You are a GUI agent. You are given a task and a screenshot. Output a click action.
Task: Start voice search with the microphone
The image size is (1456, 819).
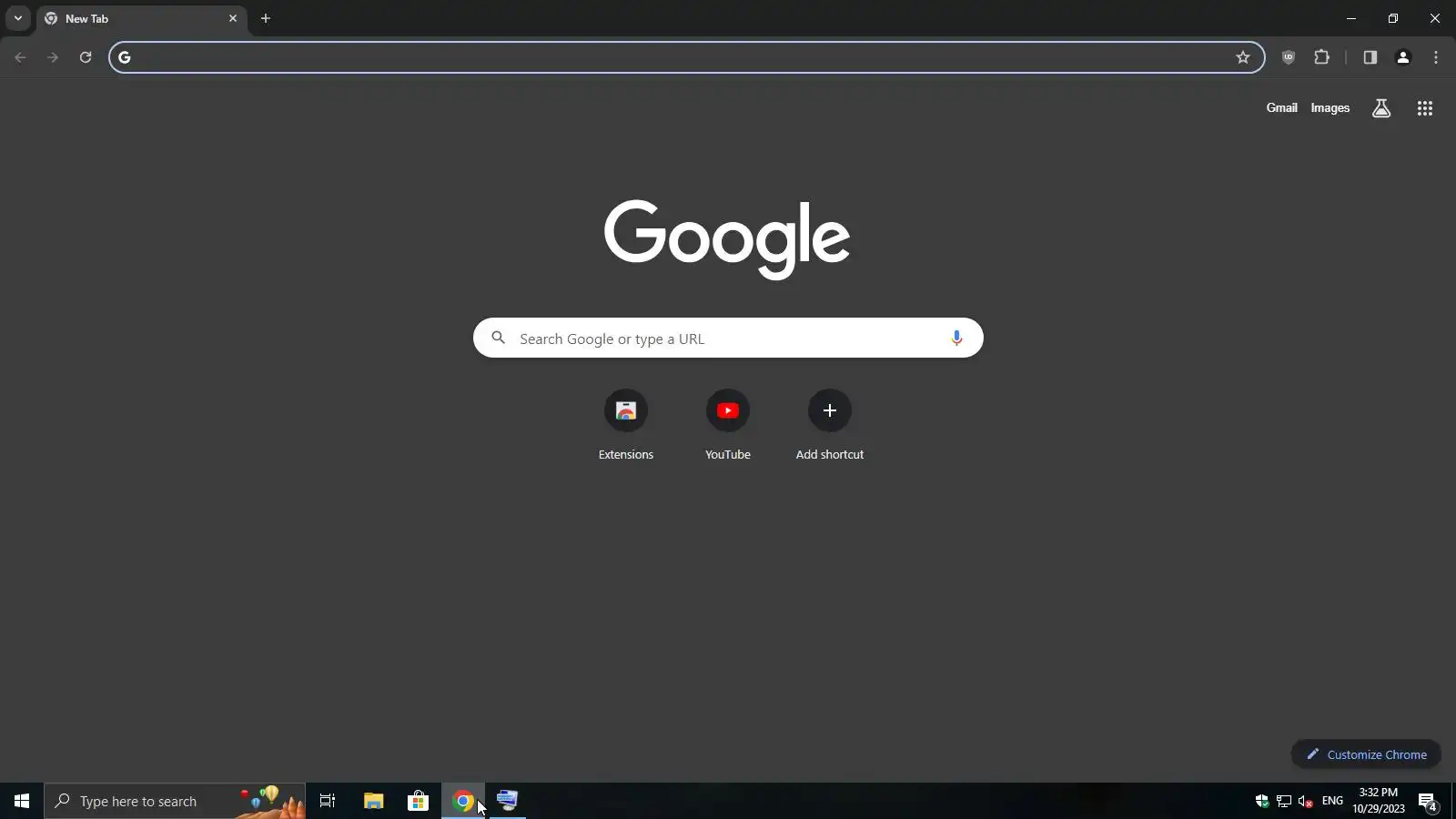[x=956, y=338]
